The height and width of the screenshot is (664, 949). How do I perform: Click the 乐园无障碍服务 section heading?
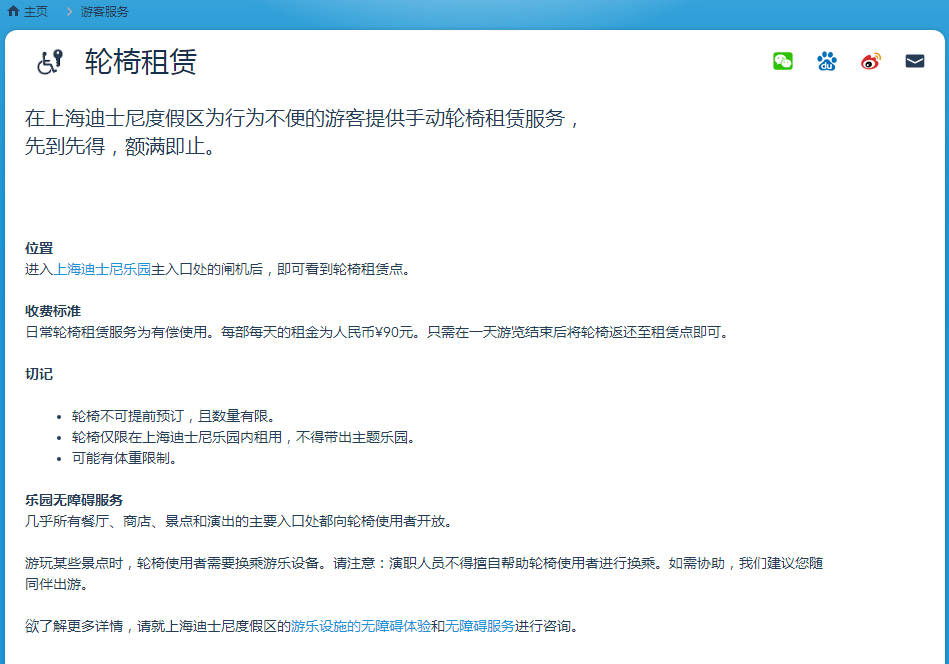point(74,500)
